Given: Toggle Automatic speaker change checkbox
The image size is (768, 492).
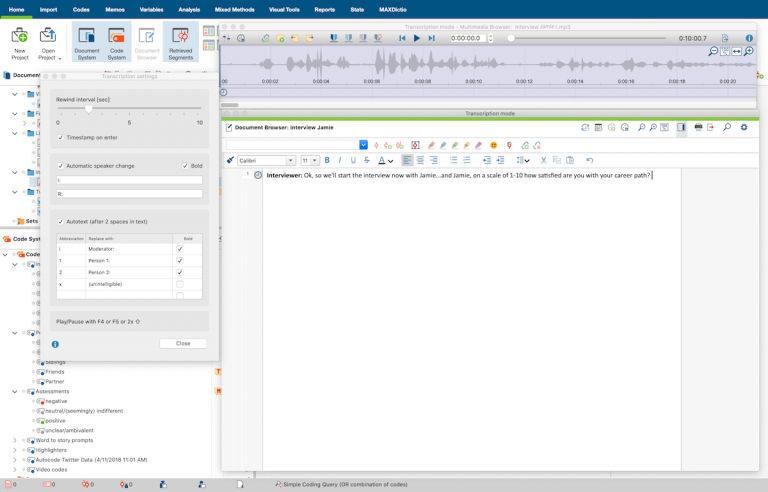Looking at the screenshot, I should pyautogui.click(x=61, y=166).
